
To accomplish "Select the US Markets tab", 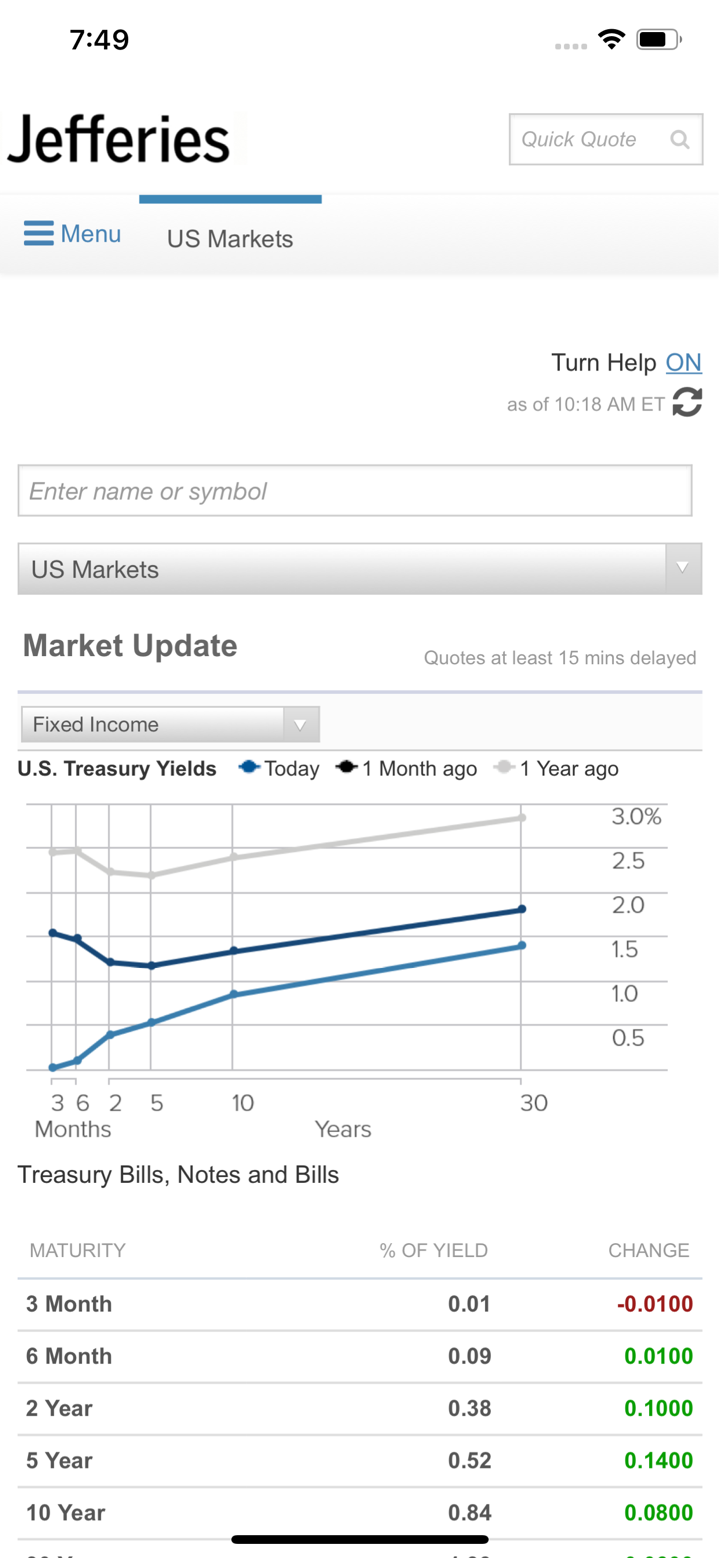I will tap(230, 239).
